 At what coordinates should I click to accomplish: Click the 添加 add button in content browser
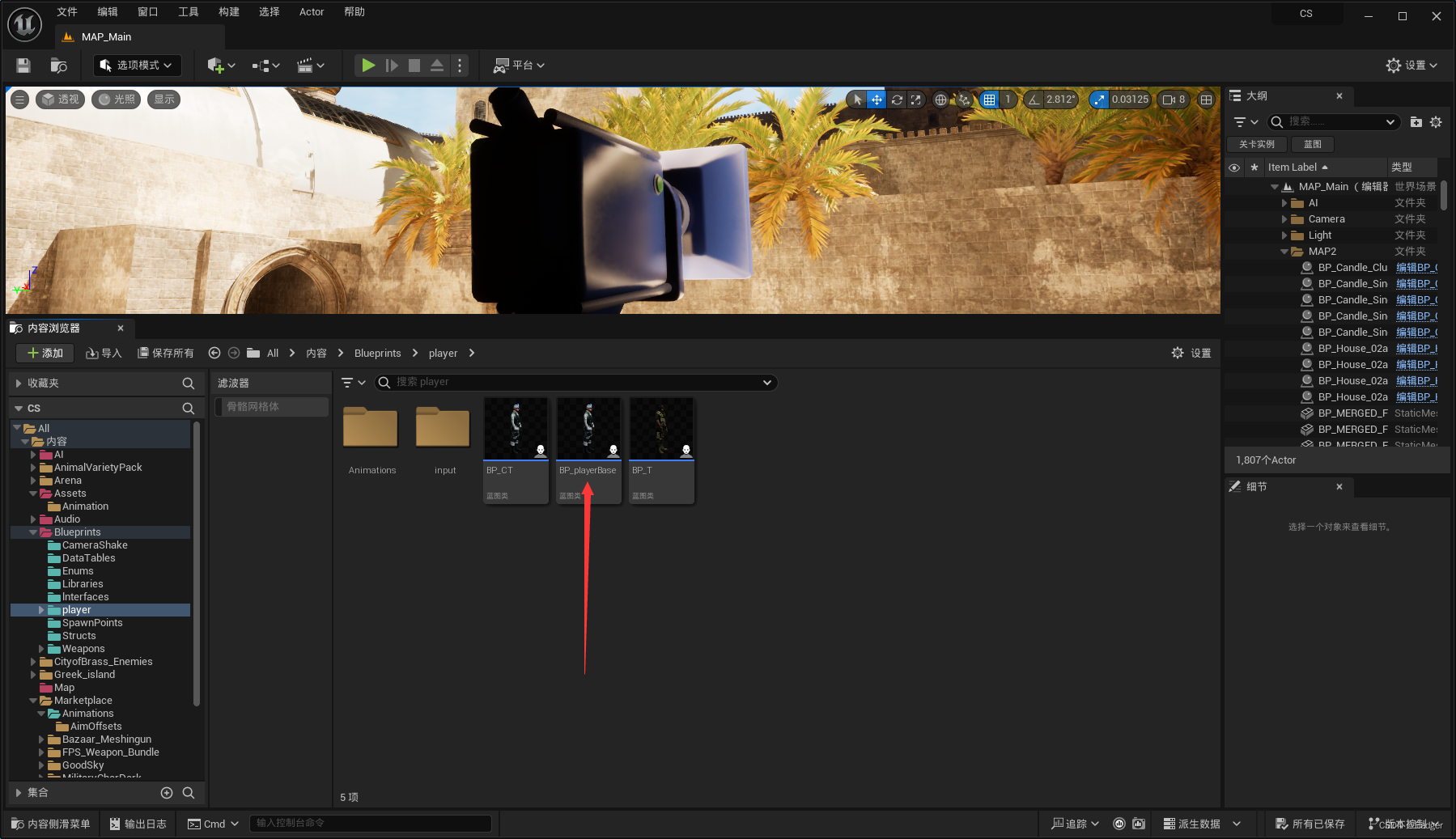pos(45,354)
